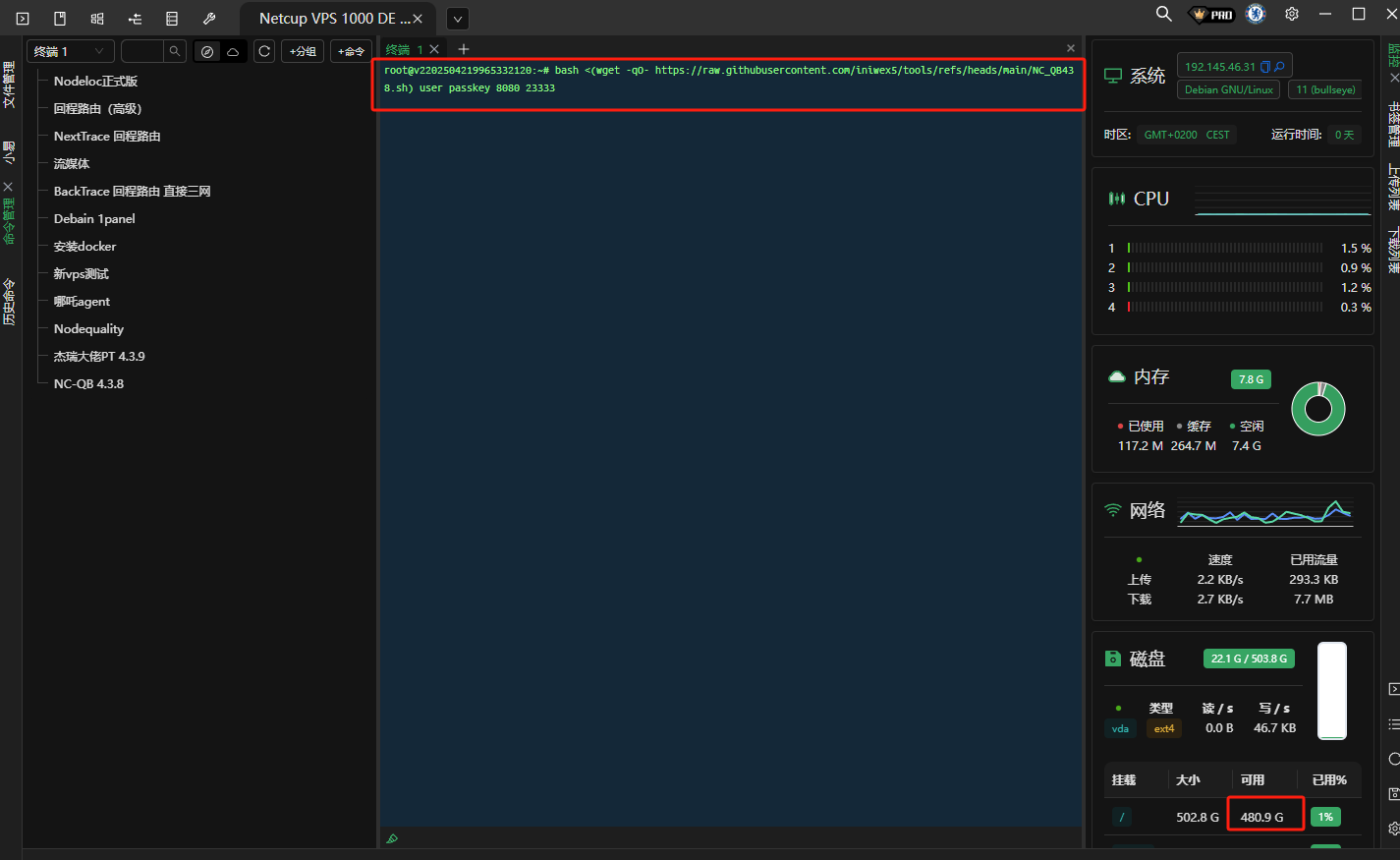Click the magnifier icon beside the IP address
This screenshot has width=1400, height=860.
click(x=1279, y=67)
